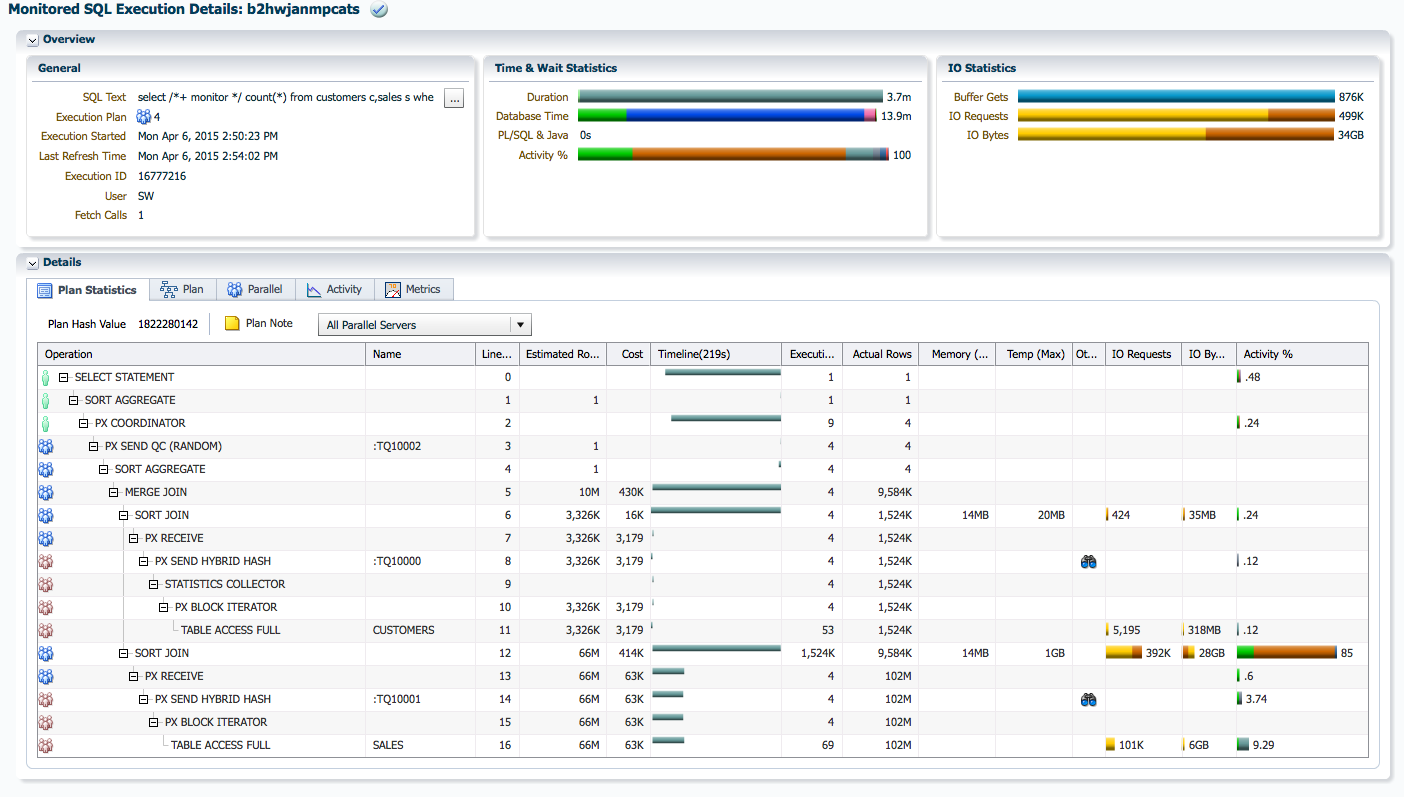The height and width of the screenshot is (797, 1404).
Task: Click the parallel servers icon for MERGE JOIN
Action: pyautogui.click(x=45, y=493)
